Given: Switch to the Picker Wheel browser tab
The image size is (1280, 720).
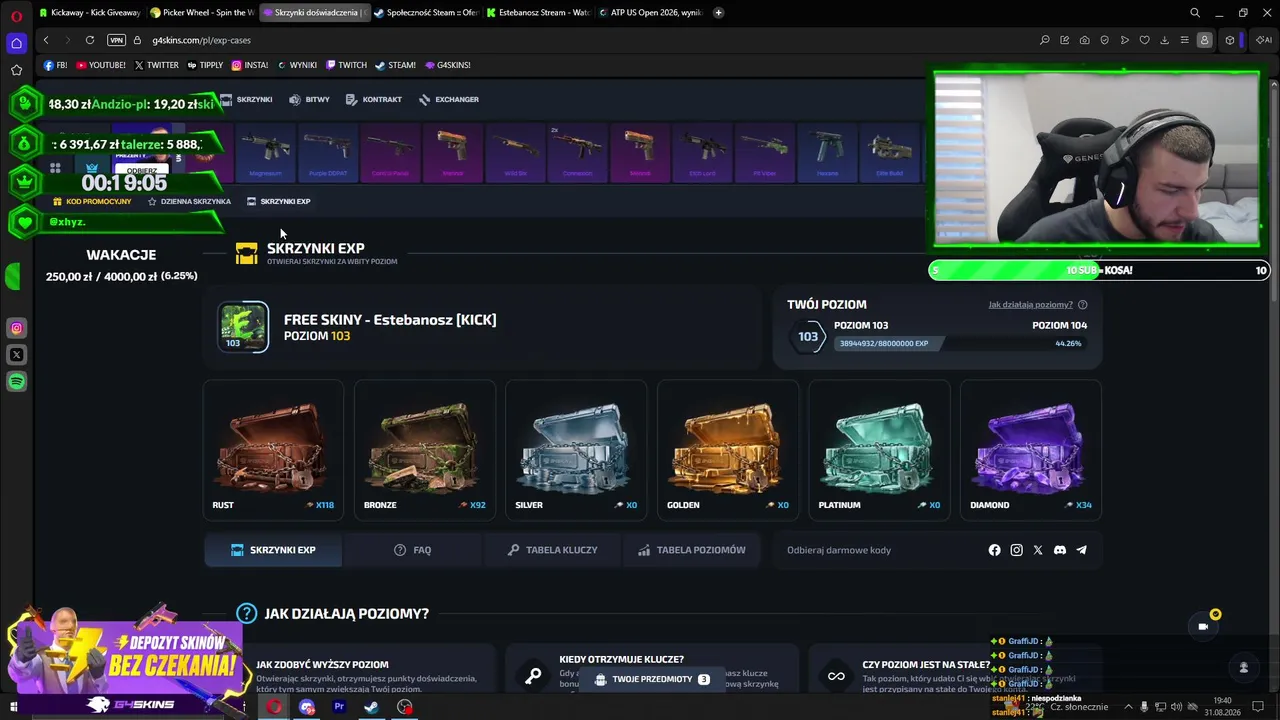Looking at the screenshot, I should (202, 12).
